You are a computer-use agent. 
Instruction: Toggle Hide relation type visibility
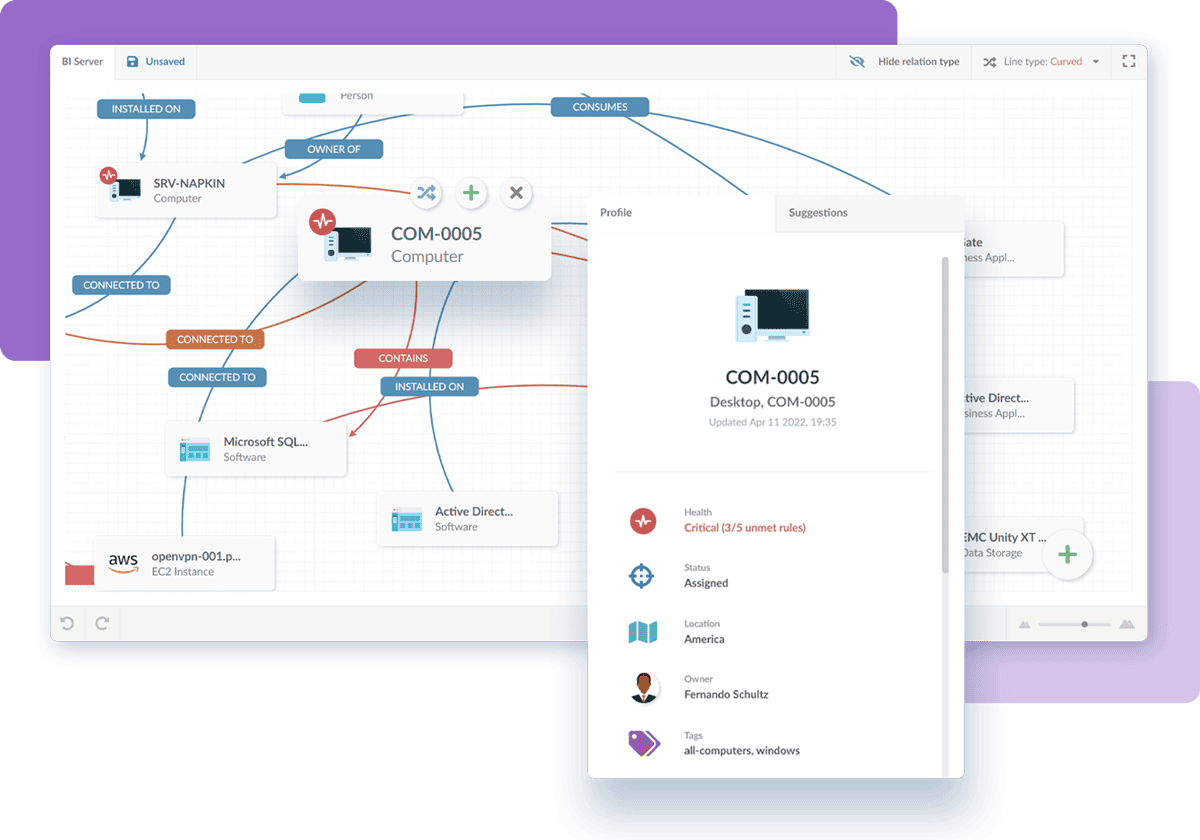click(x=904, y=61)
